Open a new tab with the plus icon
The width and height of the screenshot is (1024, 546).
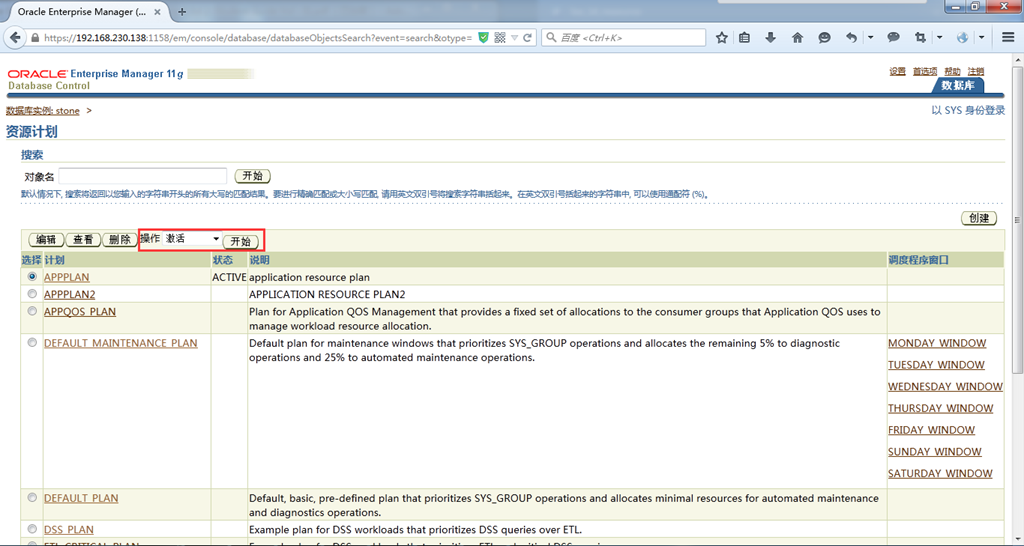[x=182, y=12]
